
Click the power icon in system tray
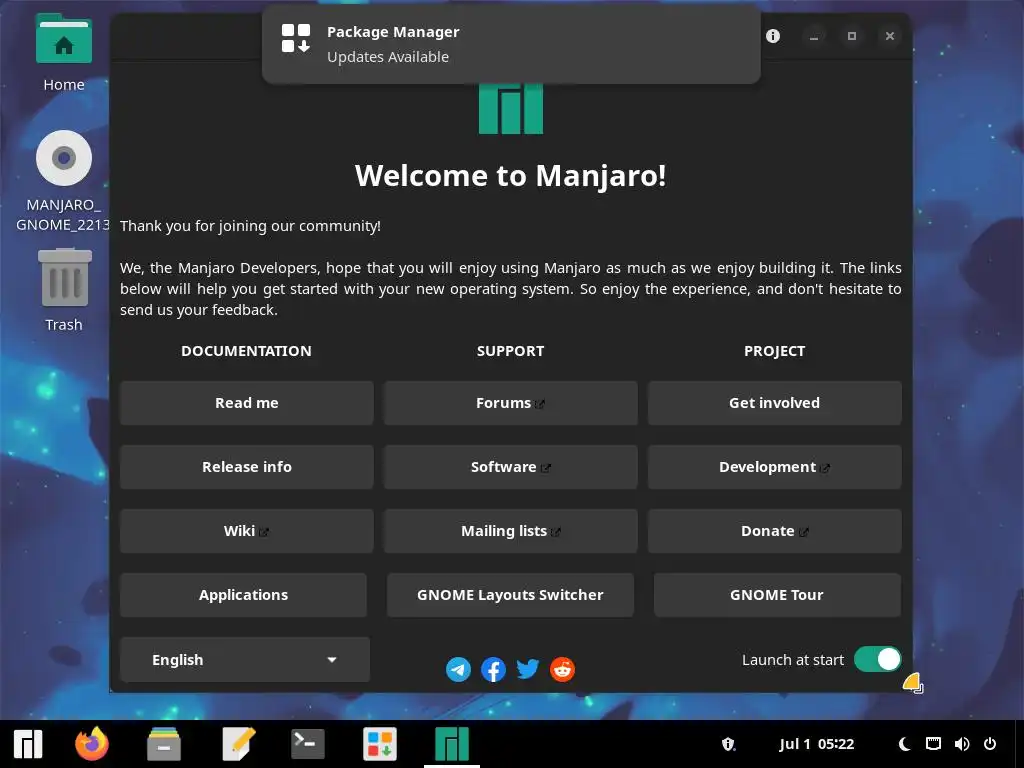point(990,744)
